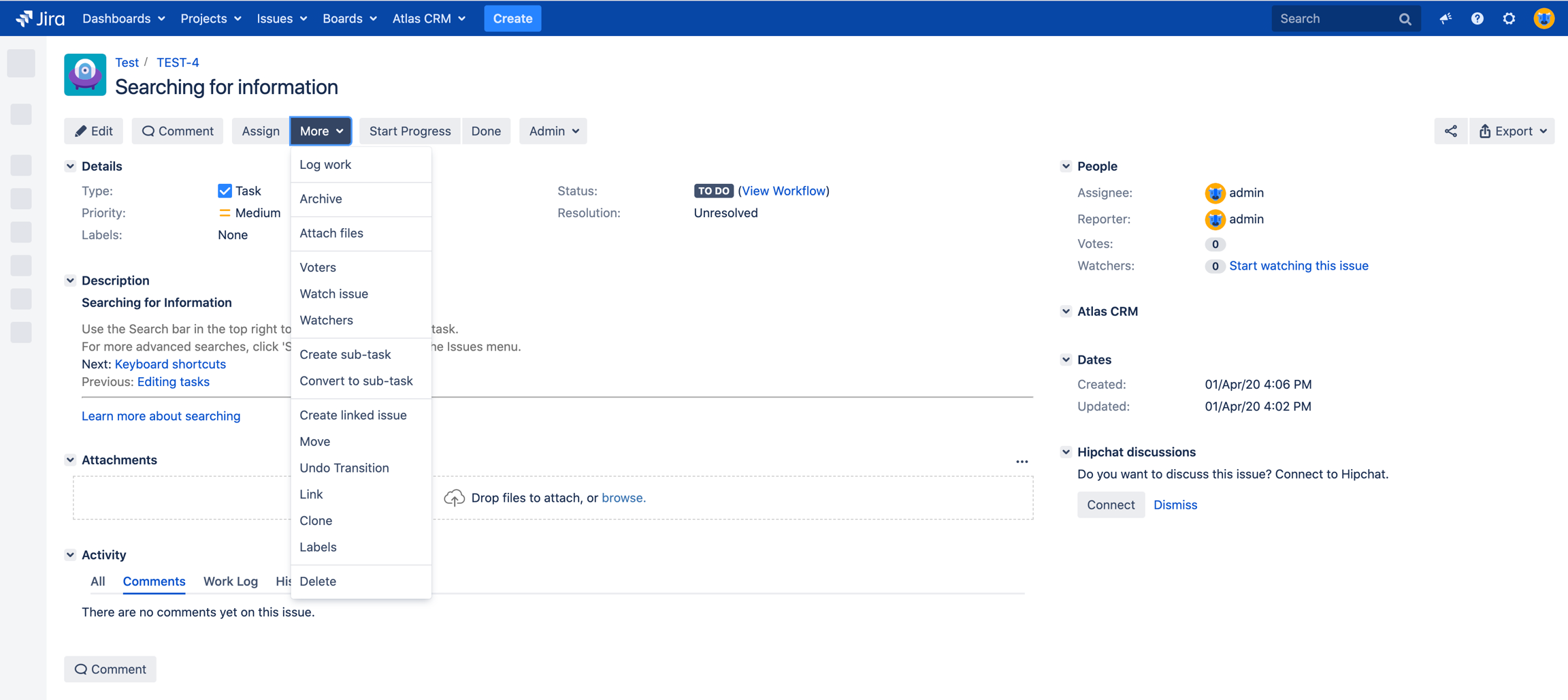Click the Jira logo in header

pyautogui.click(x=39, y=18)
